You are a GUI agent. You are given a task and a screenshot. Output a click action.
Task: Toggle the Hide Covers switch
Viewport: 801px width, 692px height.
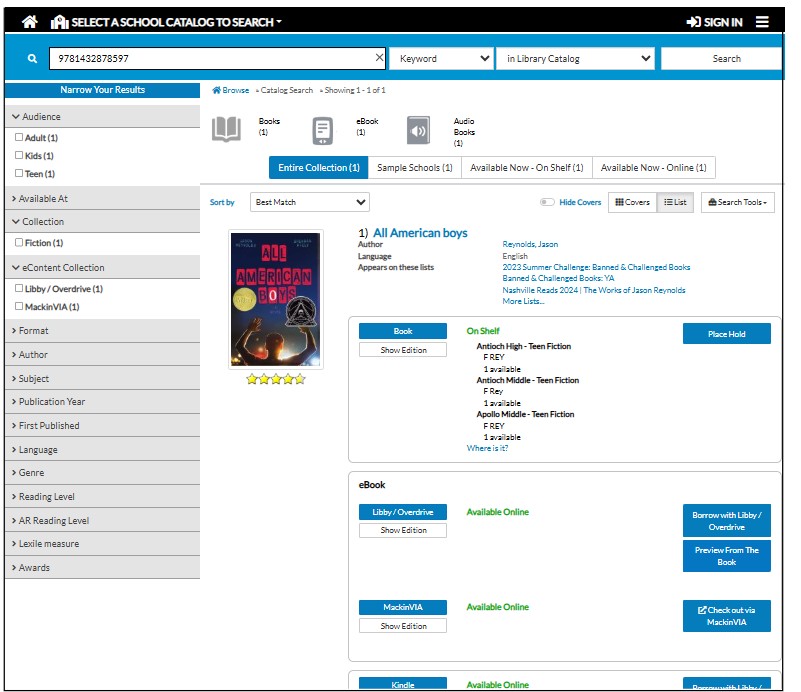(547, 202)
